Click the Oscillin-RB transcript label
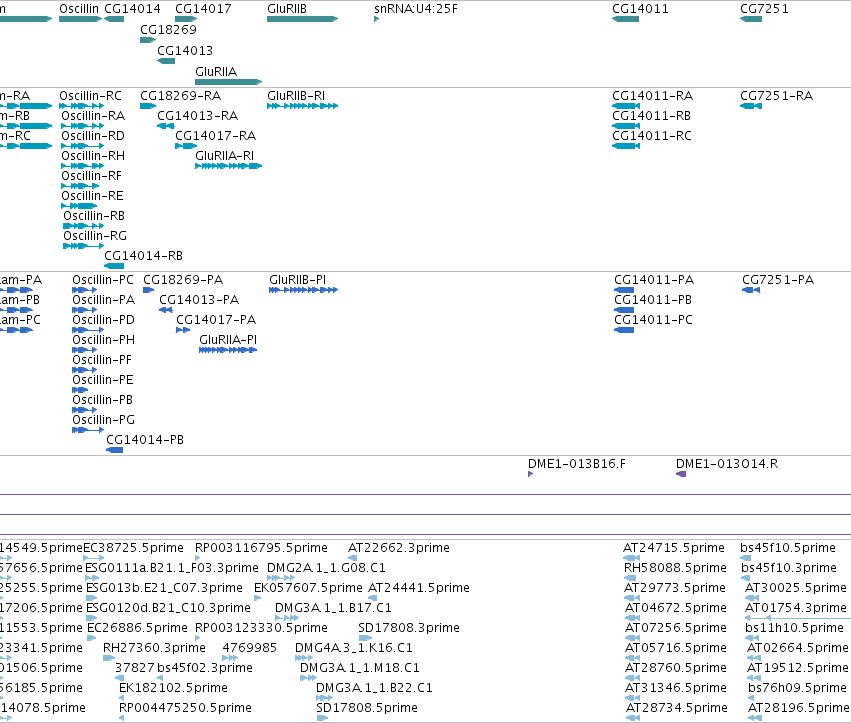 (94, 216)
